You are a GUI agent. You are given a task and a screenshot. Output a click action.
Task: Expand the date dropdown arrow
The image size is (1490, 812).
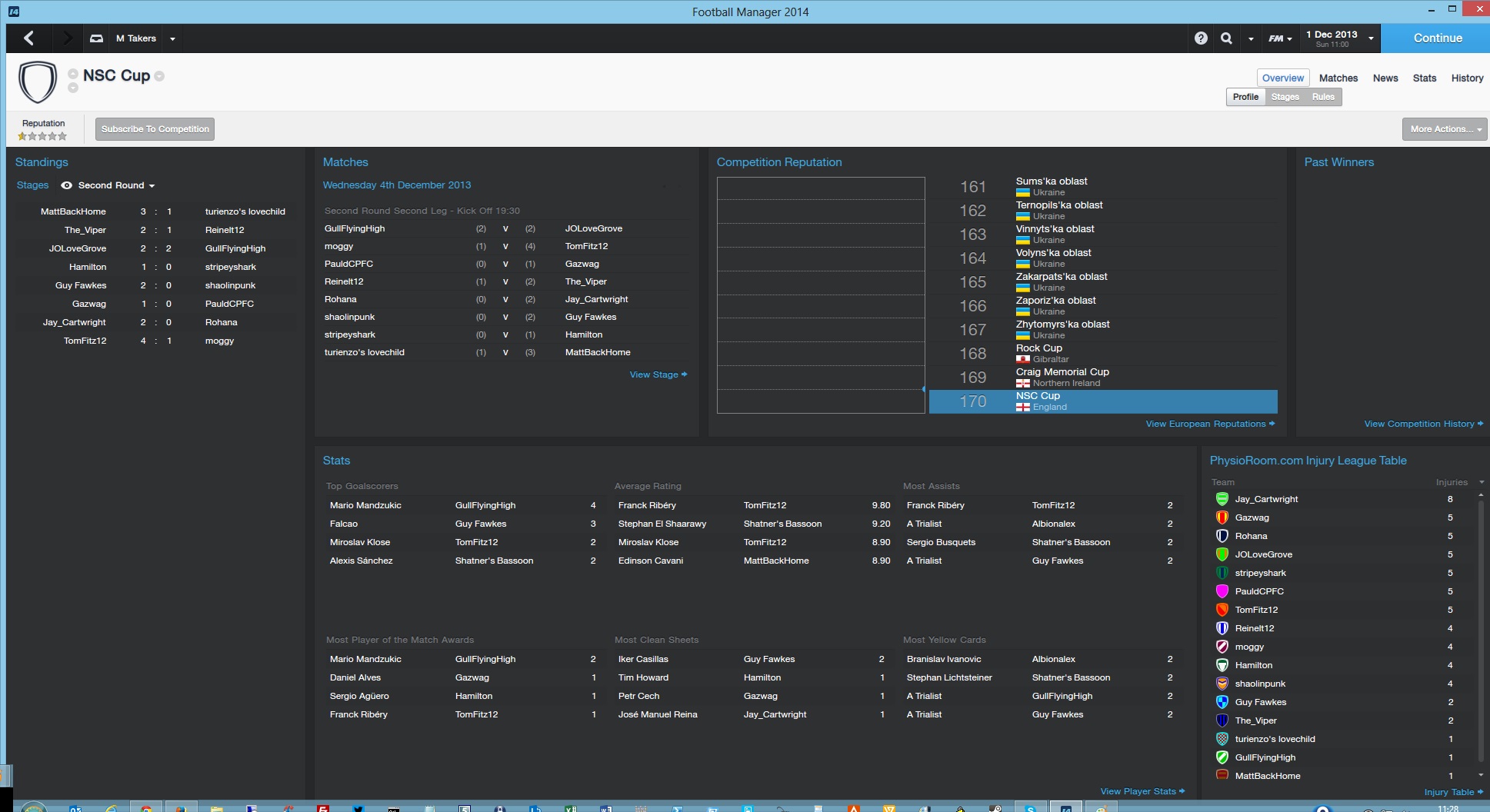coord(1371,38)
